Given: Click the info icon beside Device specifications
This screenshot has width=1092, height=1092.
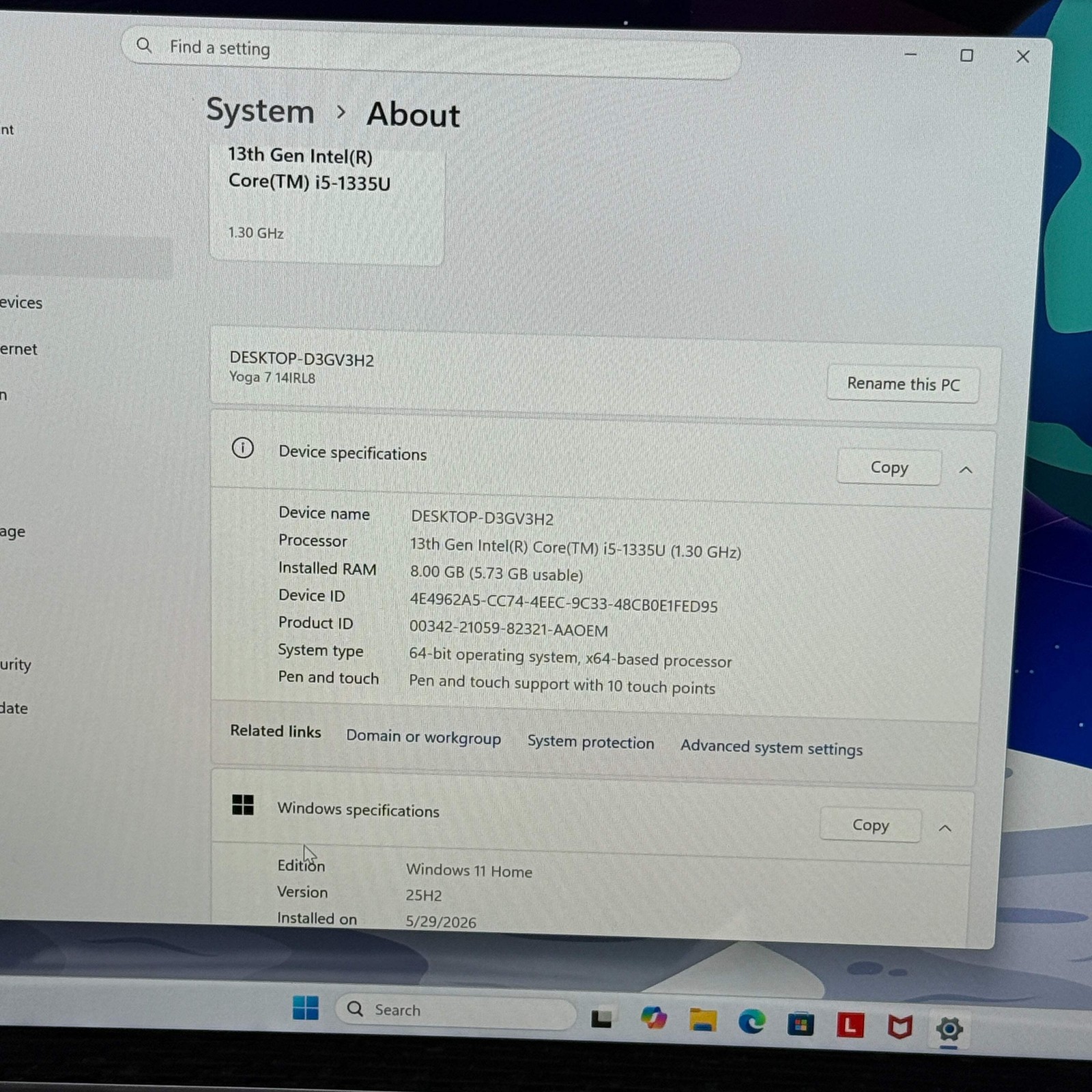Looking at the screenshot, I should tap(242, 448).
